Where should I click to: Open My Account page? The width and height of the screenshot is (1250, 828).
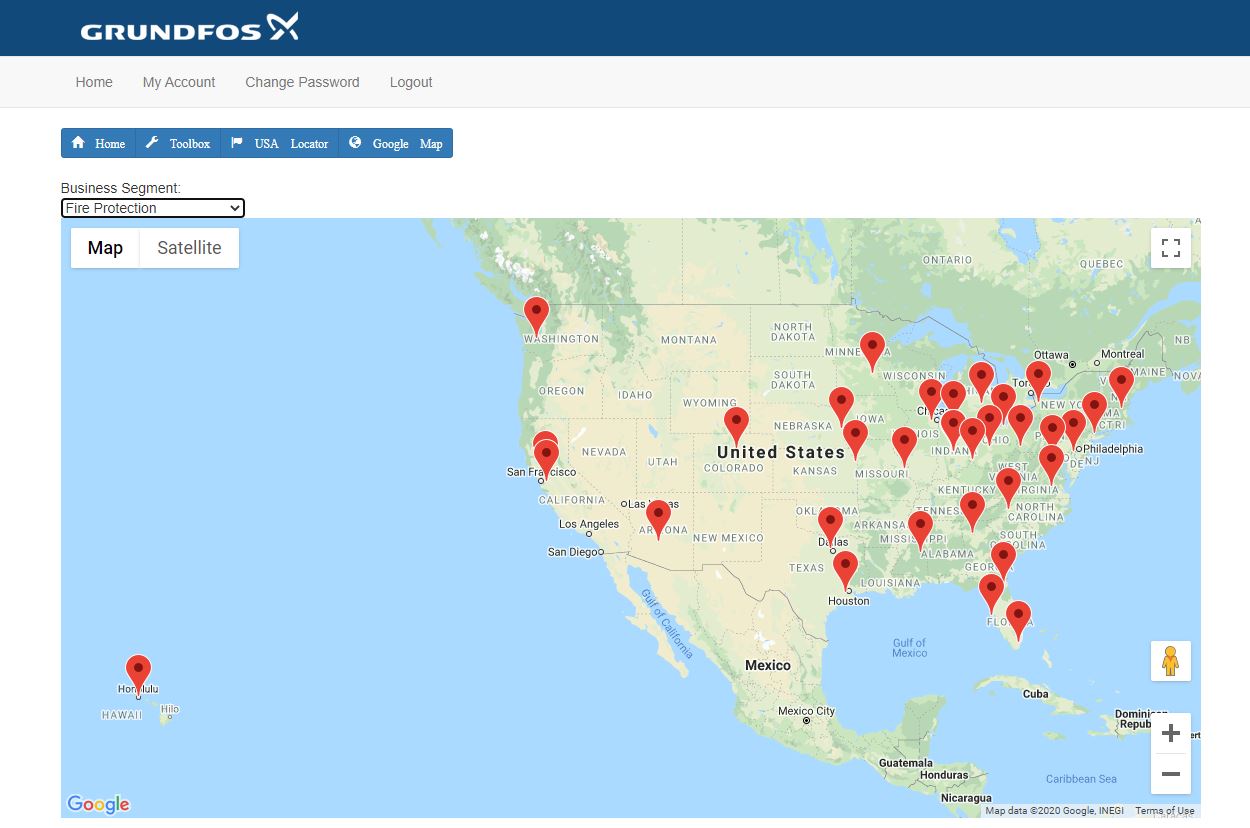(179, 82)
